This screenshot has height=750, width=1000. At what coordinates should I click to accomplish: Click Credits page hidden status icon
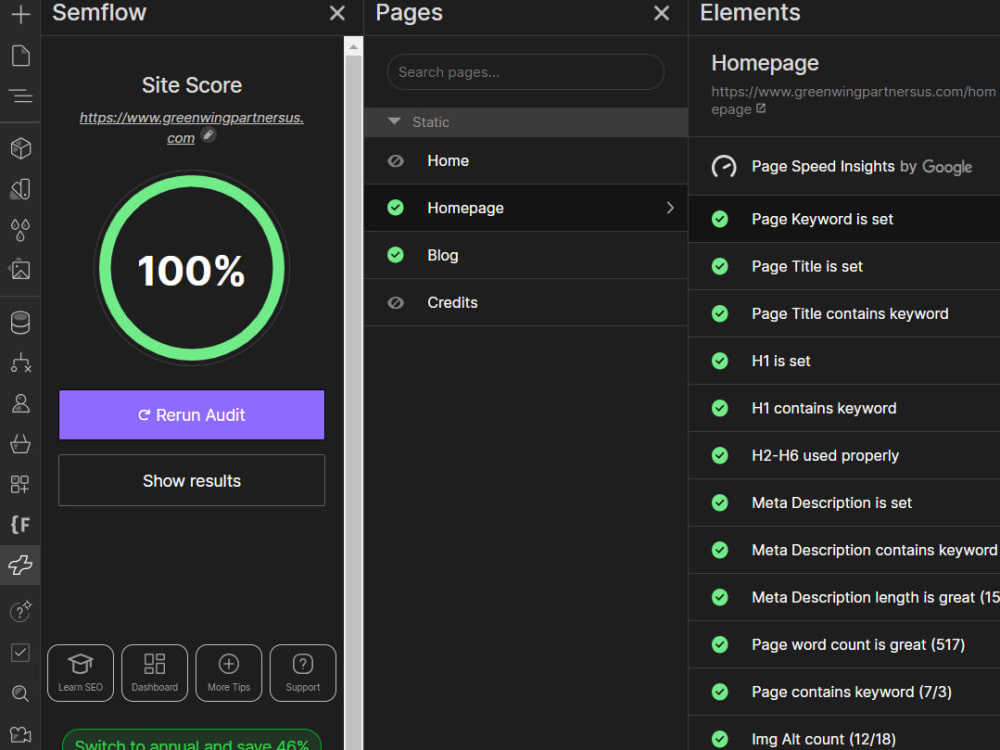point(395,302)
